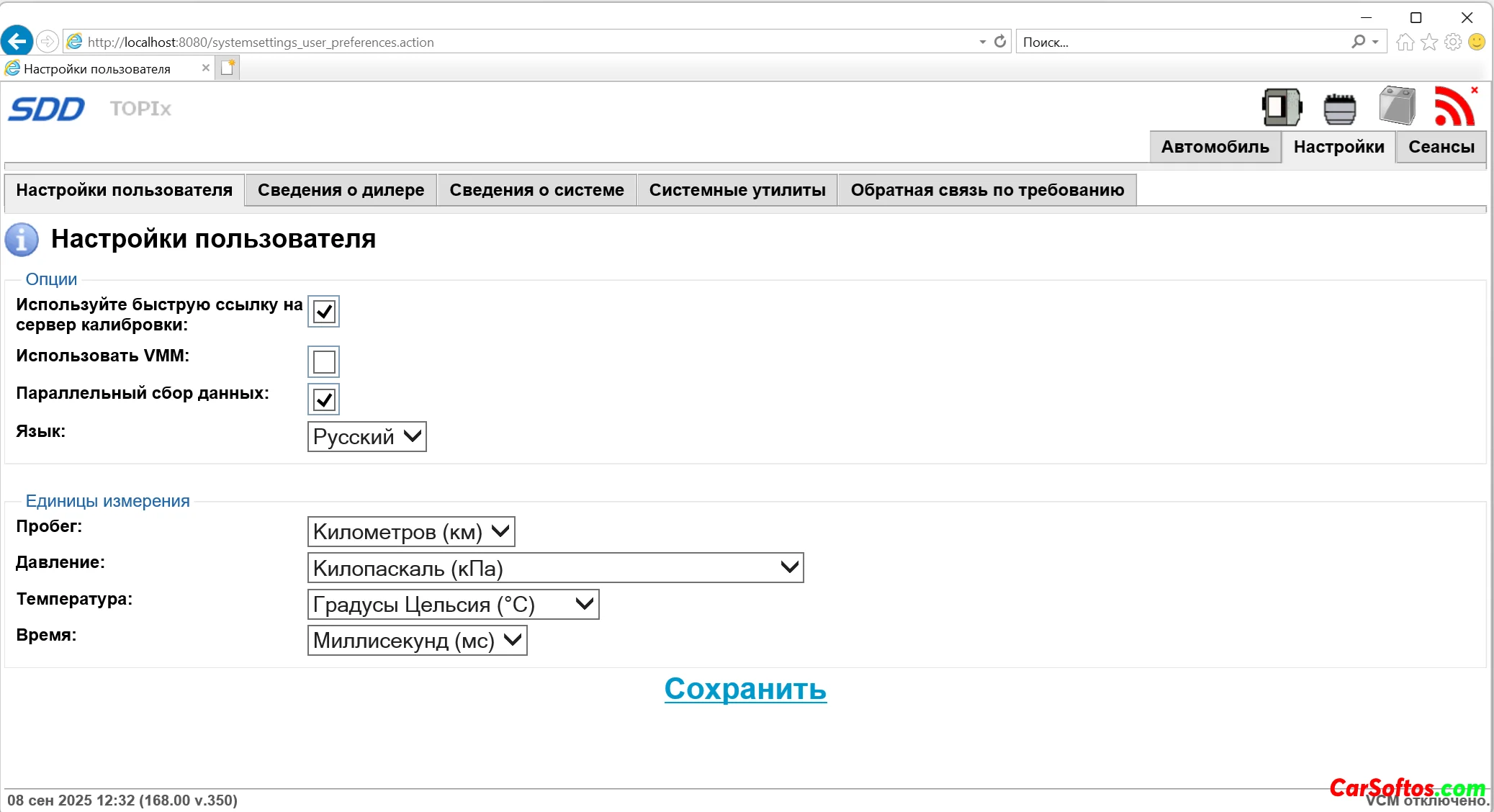Toggle Параллельный сбор данных checkbox
1494x812 pixels.
tap(324, 400)
